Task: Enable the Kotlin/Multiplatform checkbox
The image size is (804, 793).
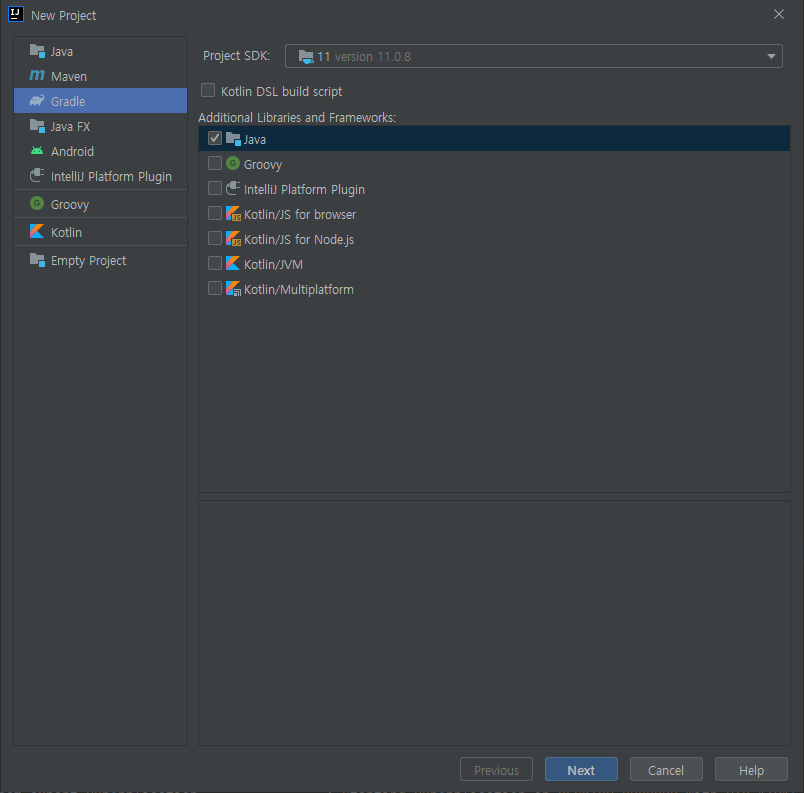Action: click(215, 288)
